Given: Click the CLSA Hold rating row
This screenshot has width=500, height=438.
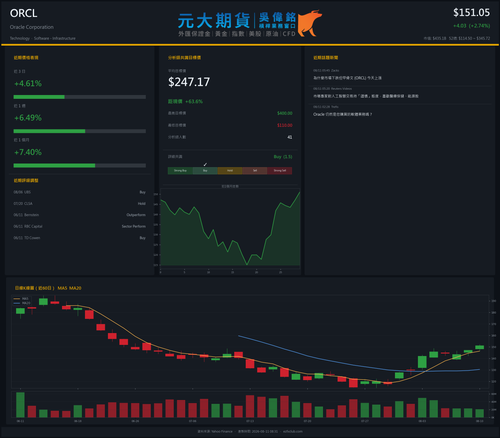Looking at the screenshot, I should click(80, 204).
